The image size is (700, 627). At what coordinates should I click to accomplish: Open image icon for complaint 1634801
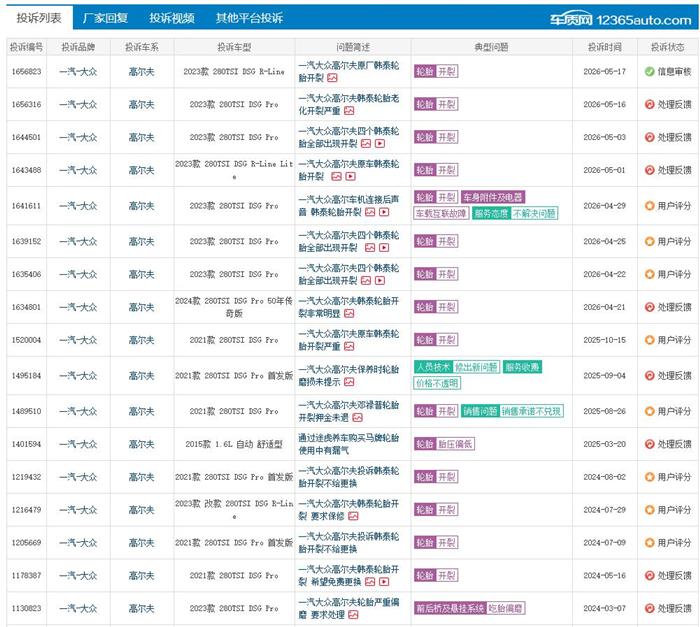(349, 314)
